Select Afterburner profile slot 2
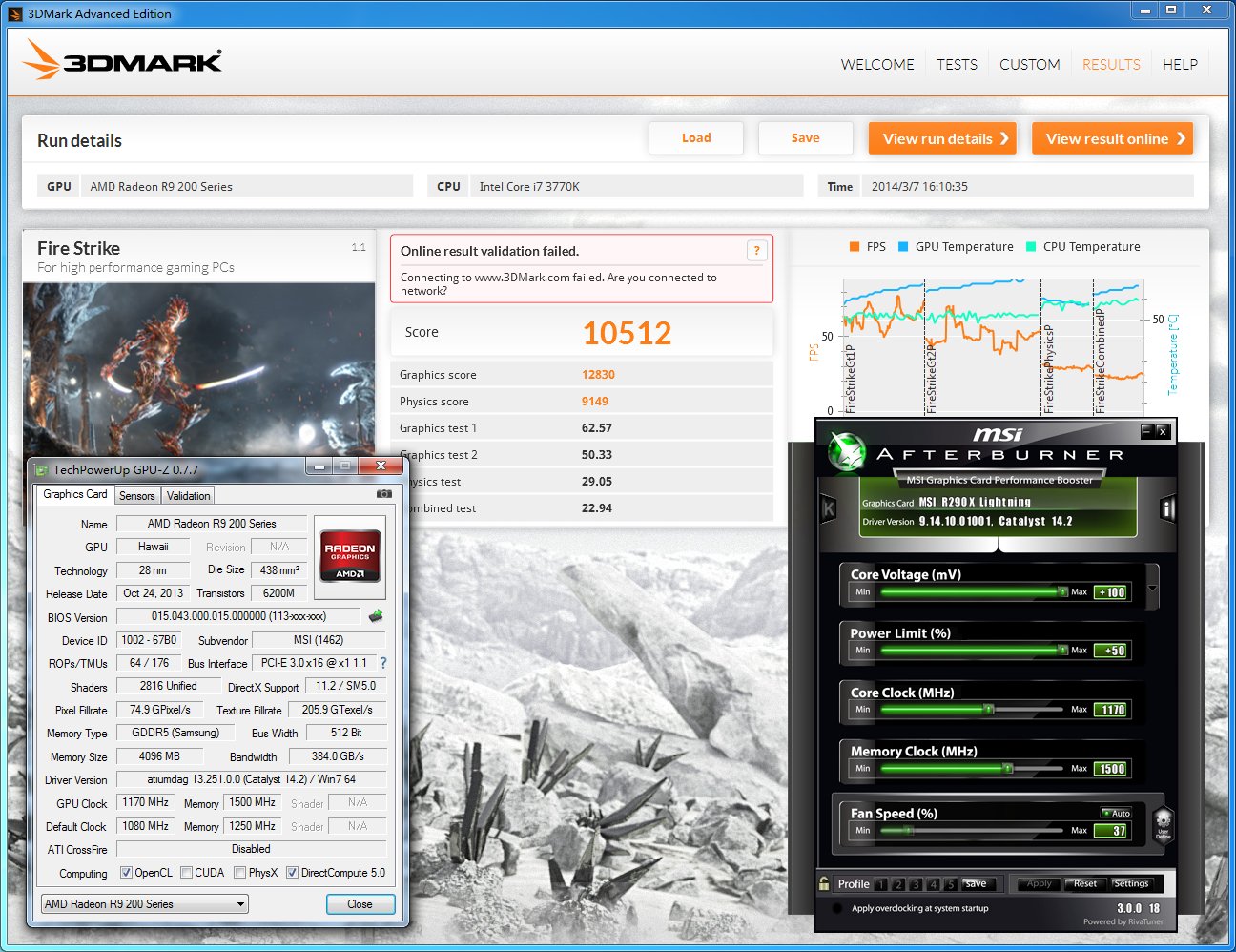 click(898, 884)
